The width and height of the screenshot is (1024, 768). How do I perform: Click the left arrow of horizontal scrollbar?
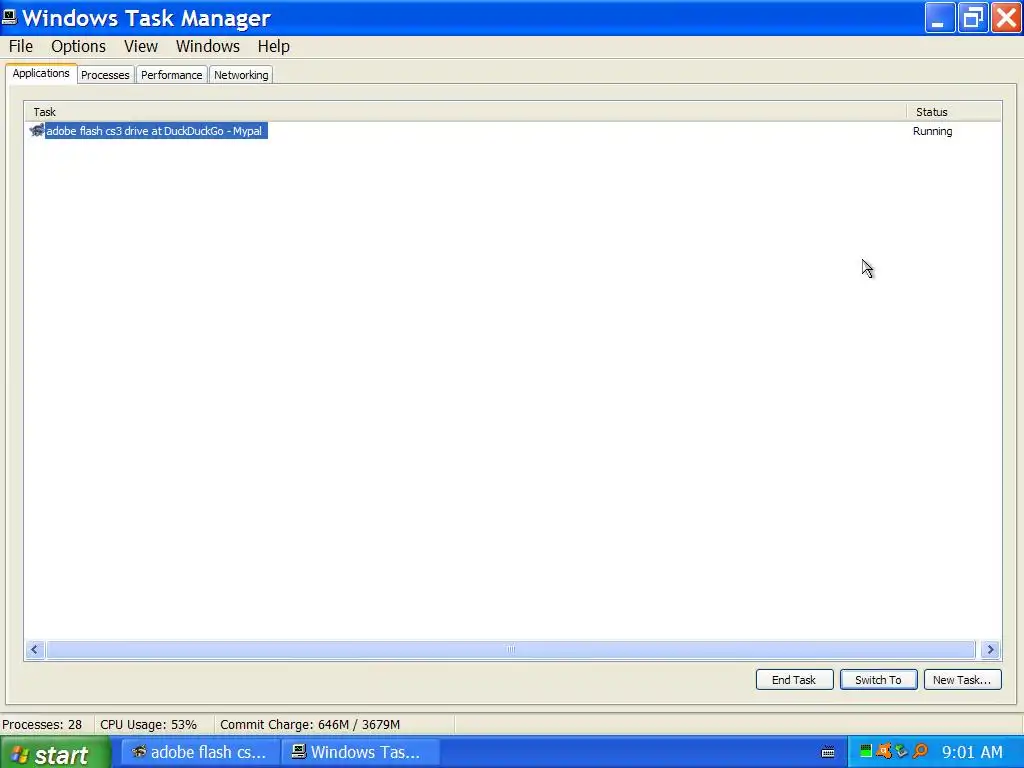[35, 649]
